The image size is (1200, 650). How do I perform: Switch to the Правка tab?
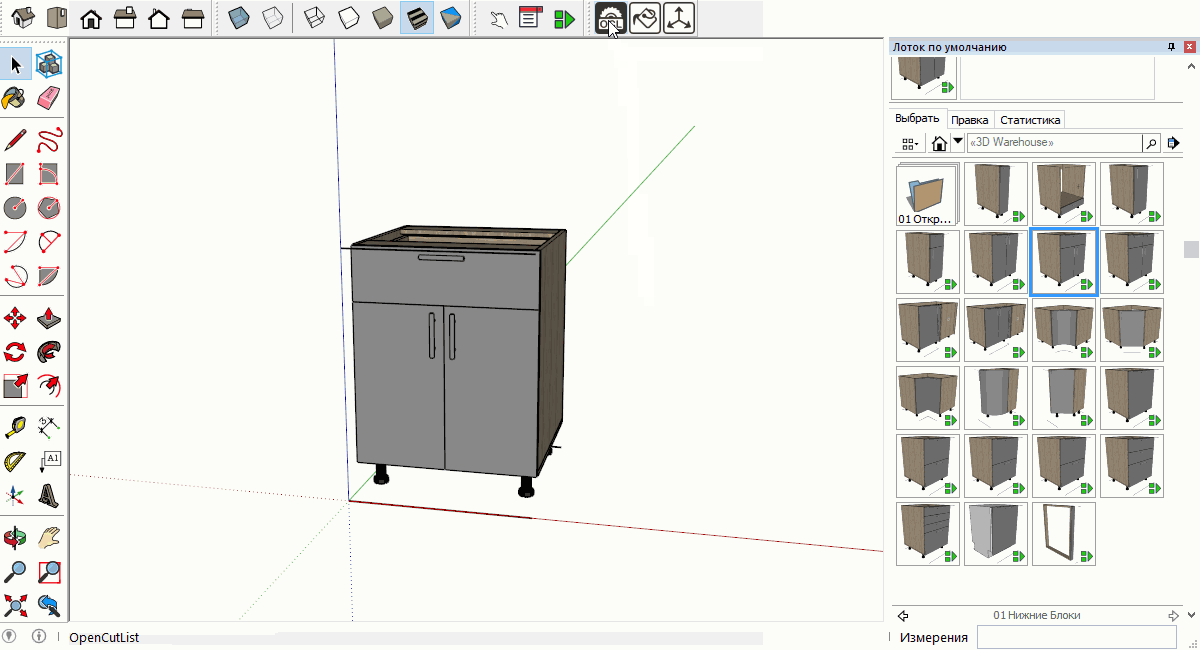tap(969, 119)
